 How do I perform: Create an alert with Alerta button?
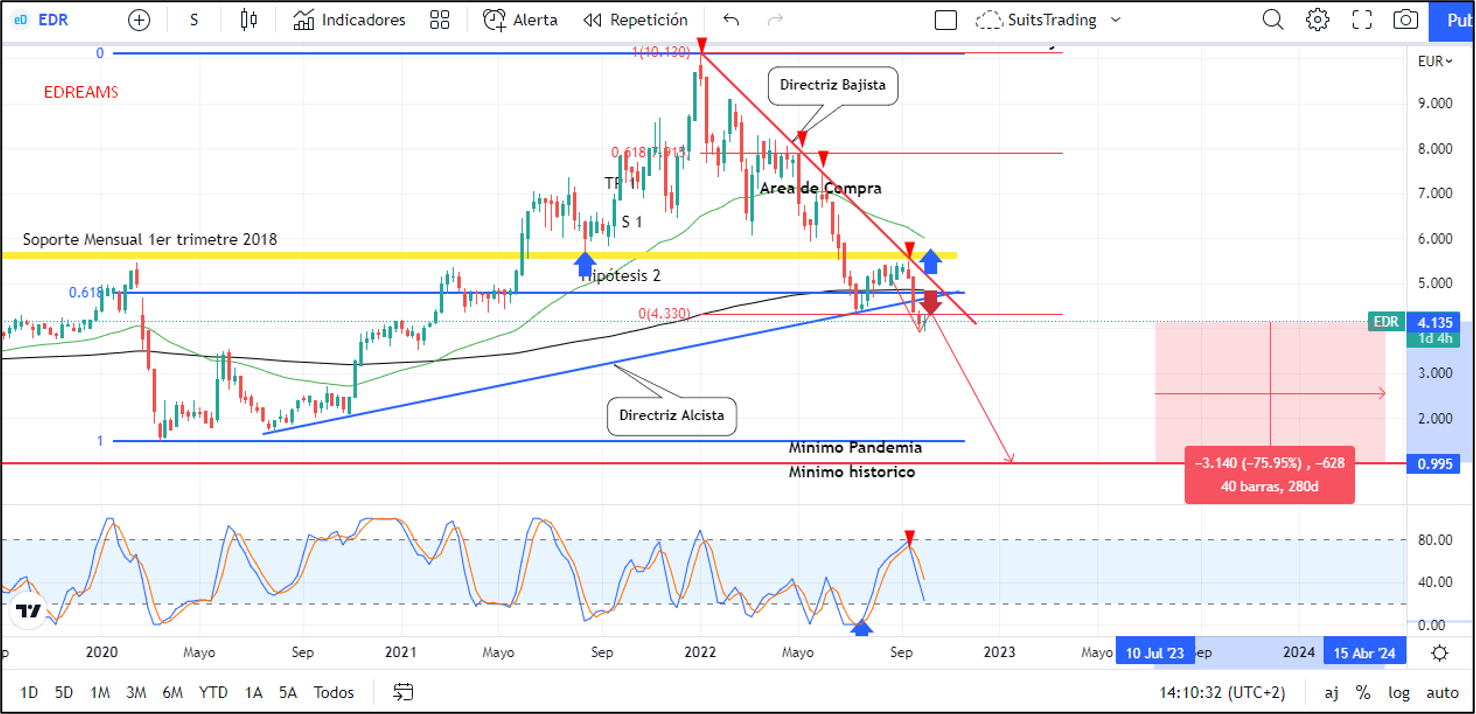click(x=520, y=20)
